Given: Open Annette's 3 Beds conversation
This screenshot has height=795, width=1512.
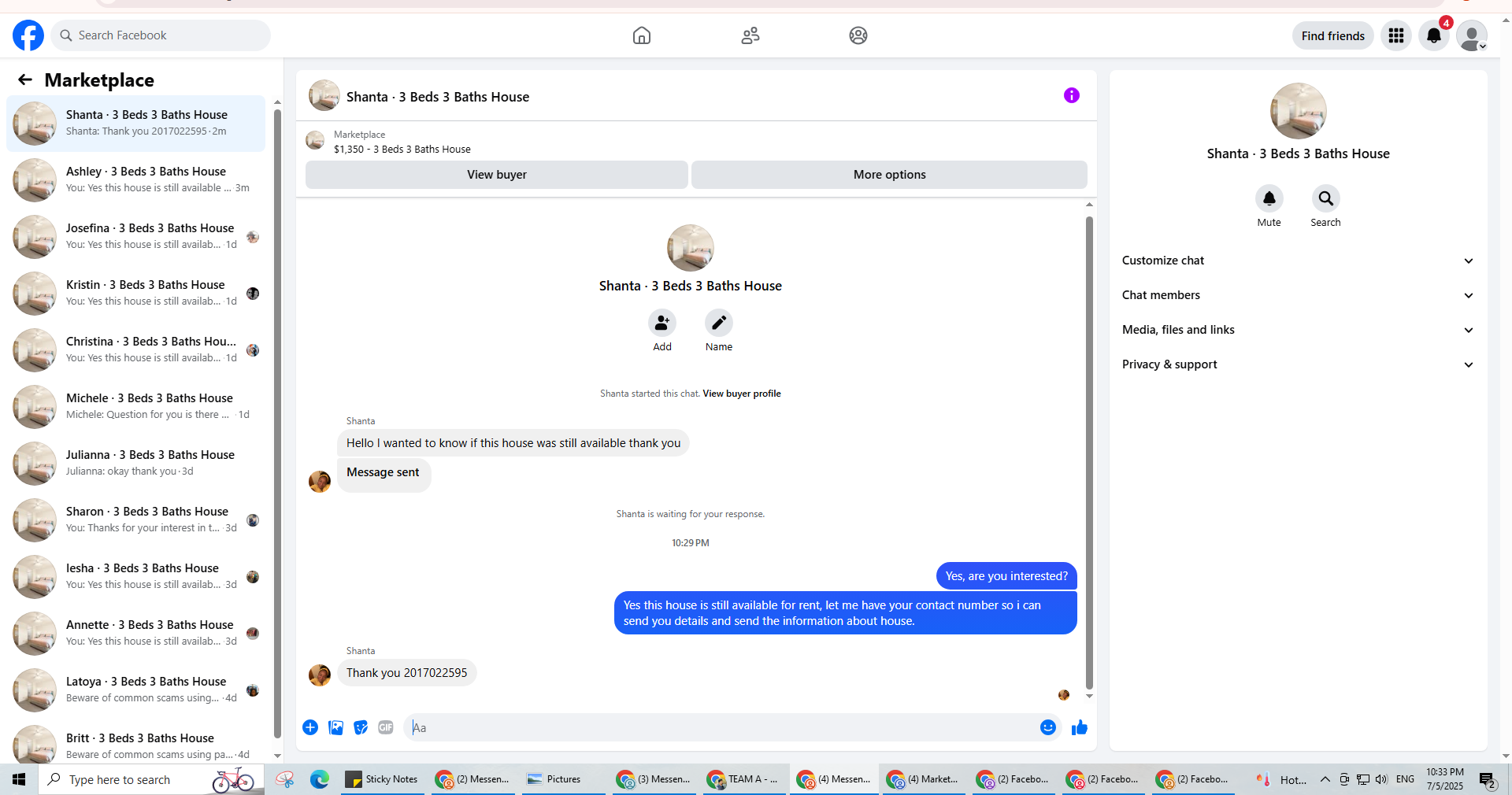Looking at the screenshot, I should [x=135, y=634].
